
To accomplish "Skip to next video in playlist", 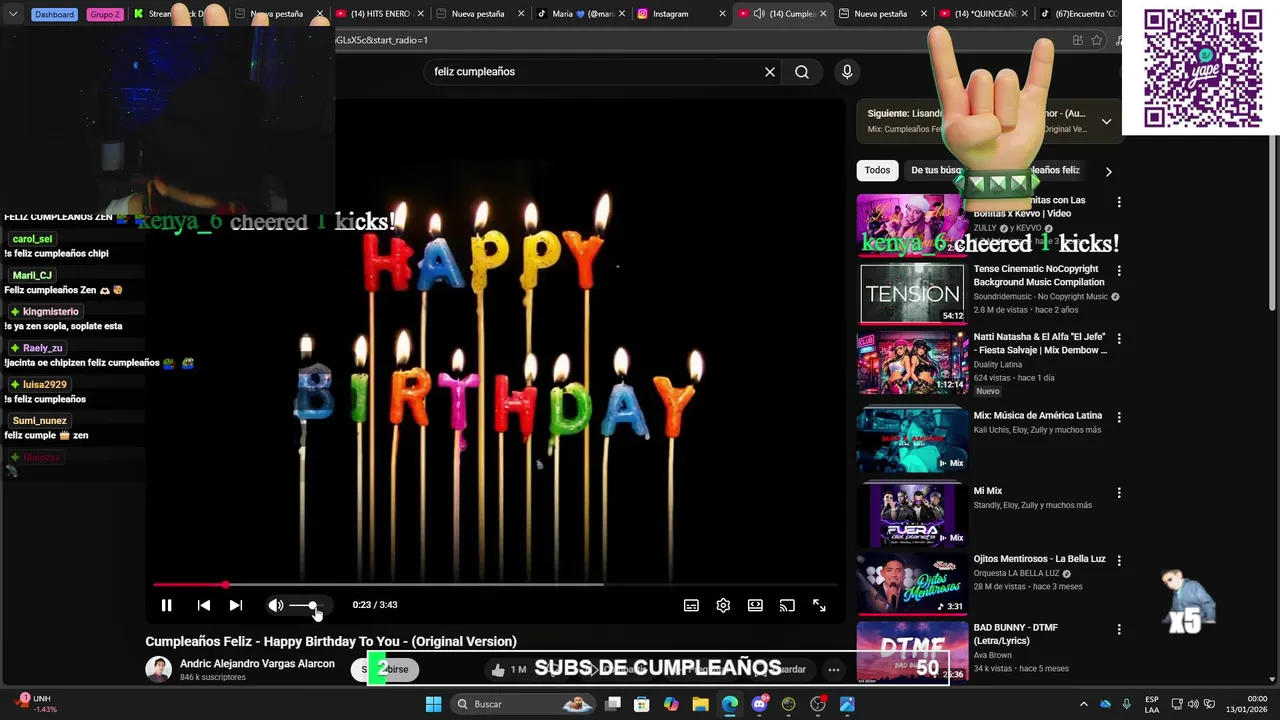I will pyautogui.click(x=236, y=605).
